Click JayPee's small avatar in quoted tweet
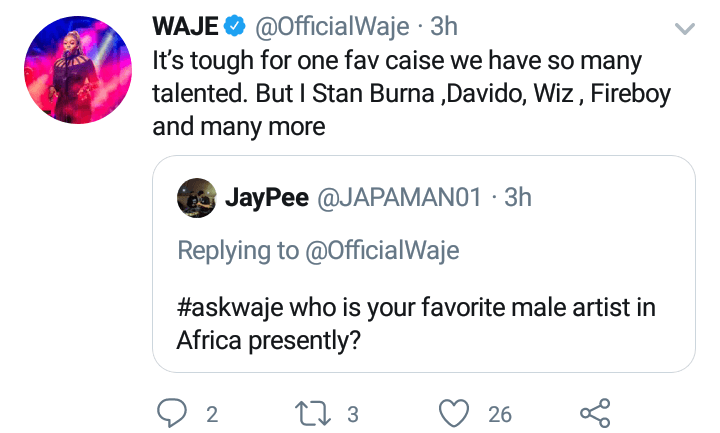 [x=197, y=198]
